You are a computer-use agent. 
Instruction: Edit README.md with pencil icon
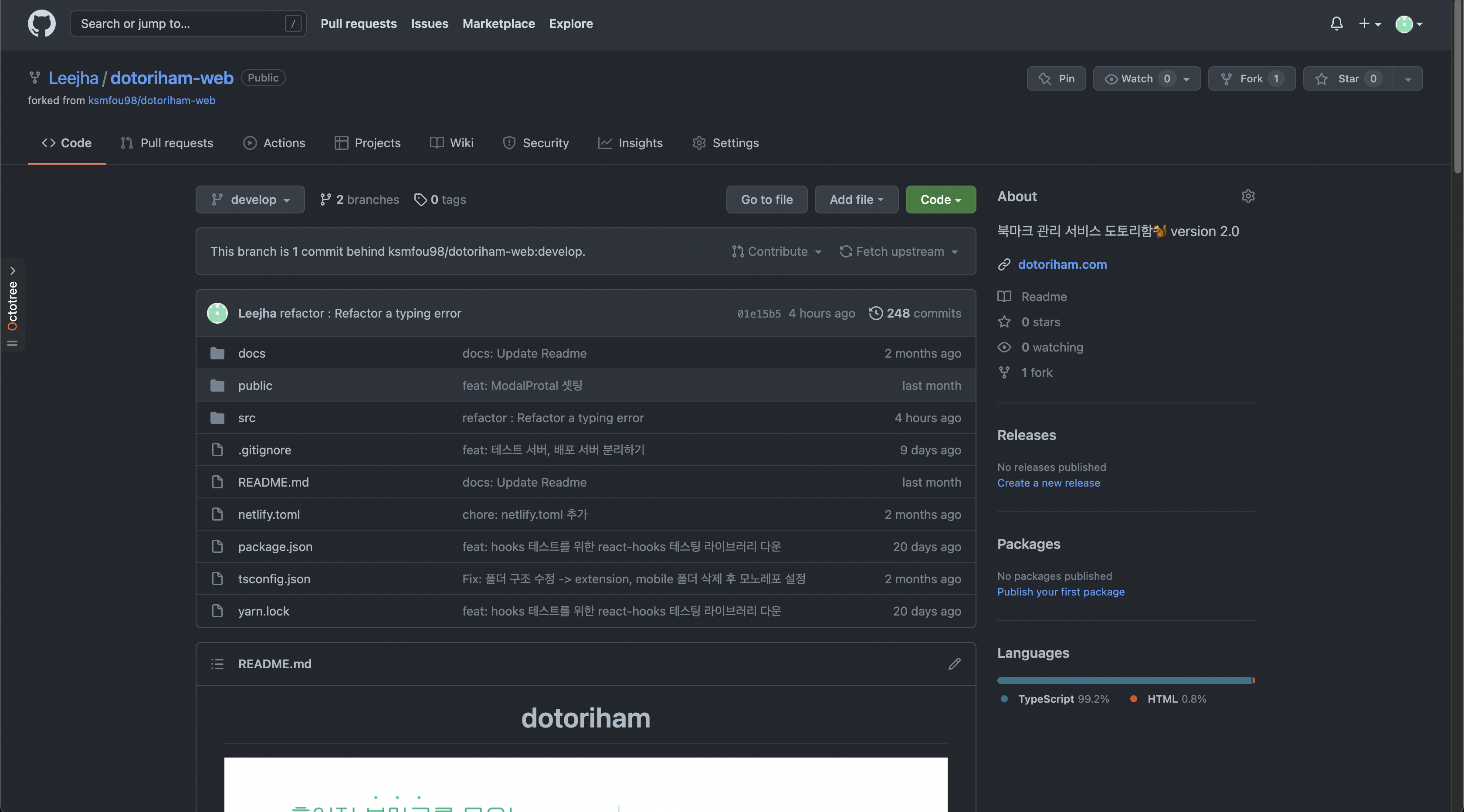pyautogui.click(x=954, y=664)
